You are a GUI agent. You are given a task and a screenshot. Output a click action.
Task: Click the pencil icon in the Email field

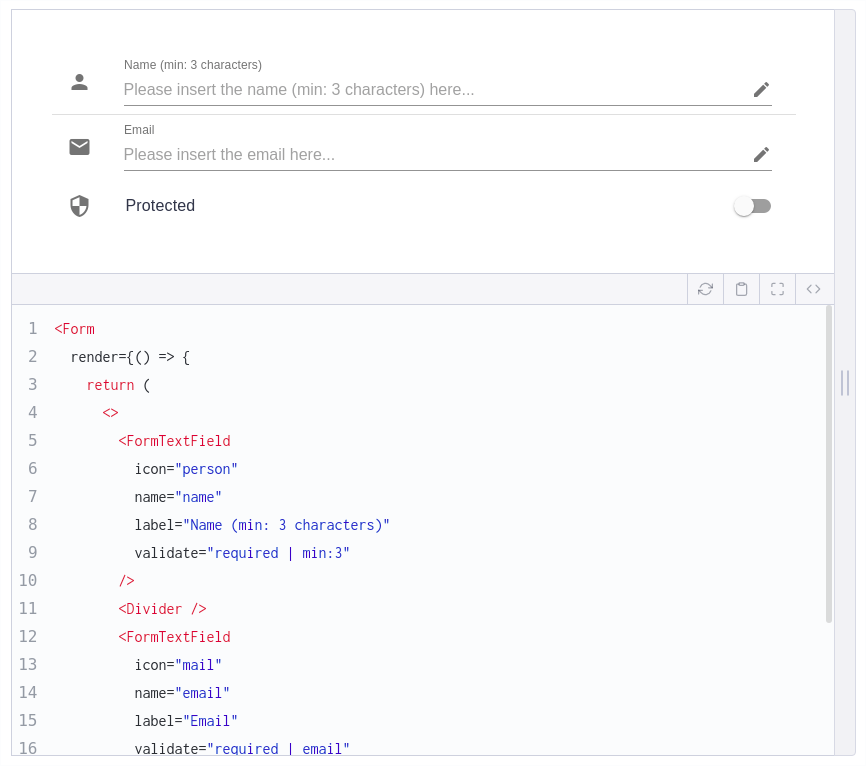(762, 155)
